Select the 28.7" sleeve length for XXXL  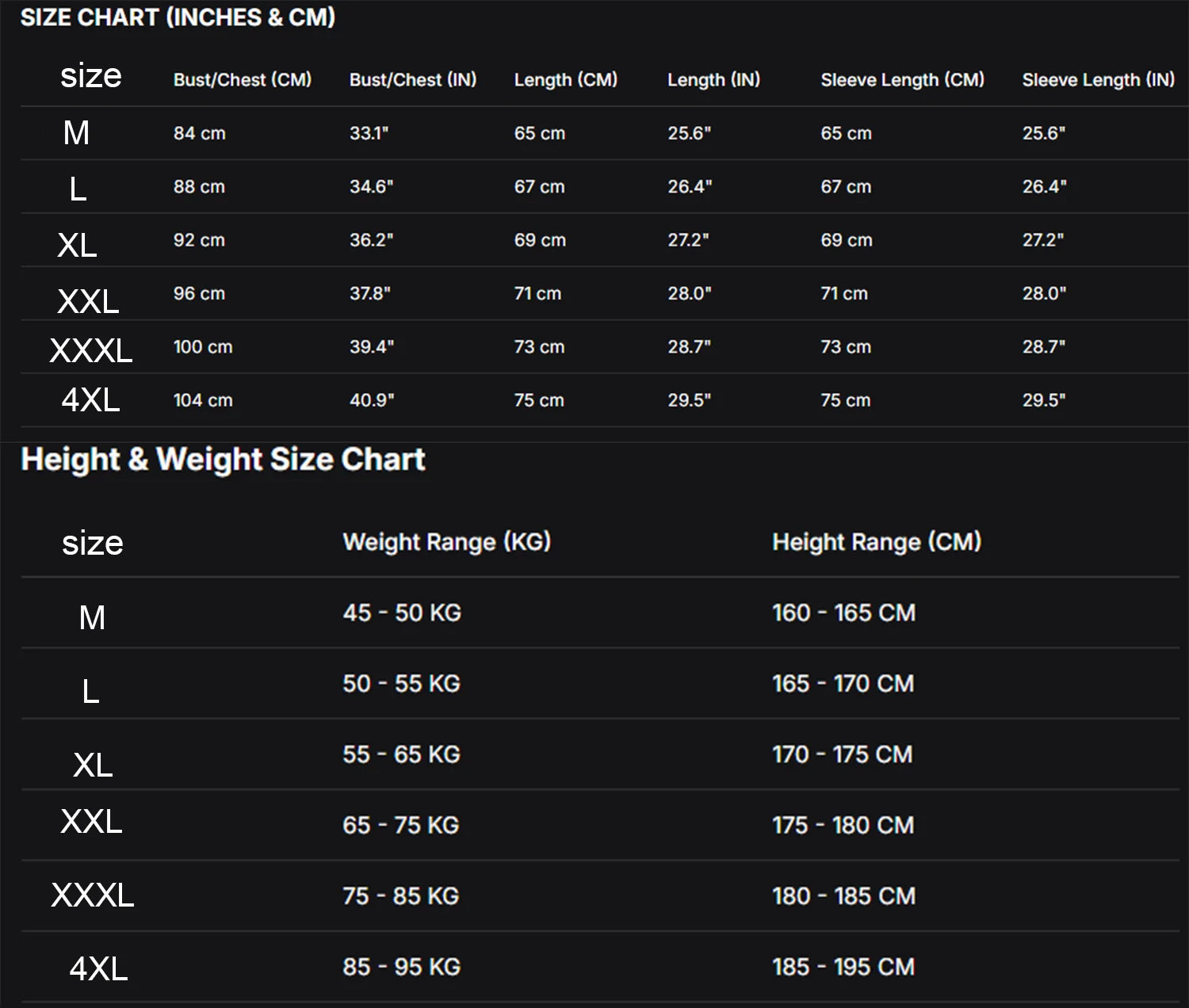coord(1044,346)
